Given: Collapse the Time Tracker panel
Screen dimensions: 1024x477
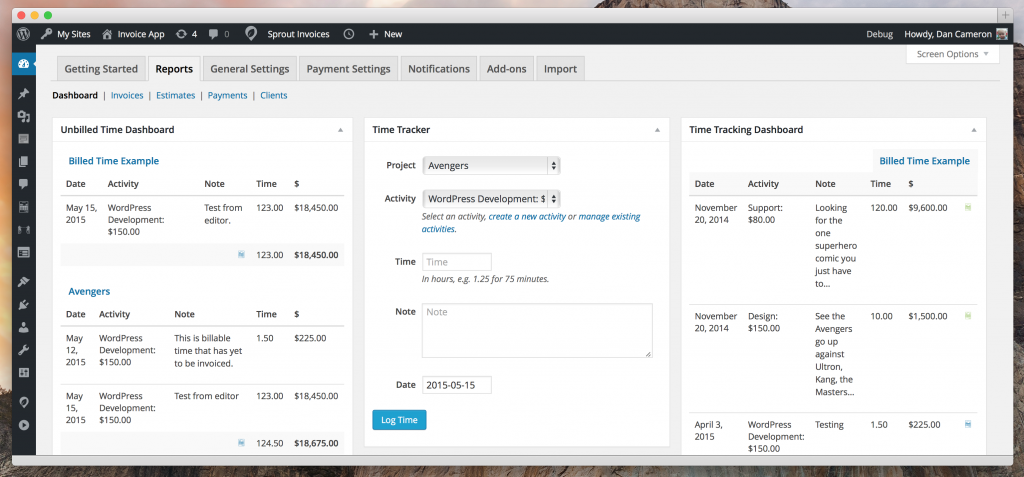Looking at the screenshot, I should tap(658, 130).
